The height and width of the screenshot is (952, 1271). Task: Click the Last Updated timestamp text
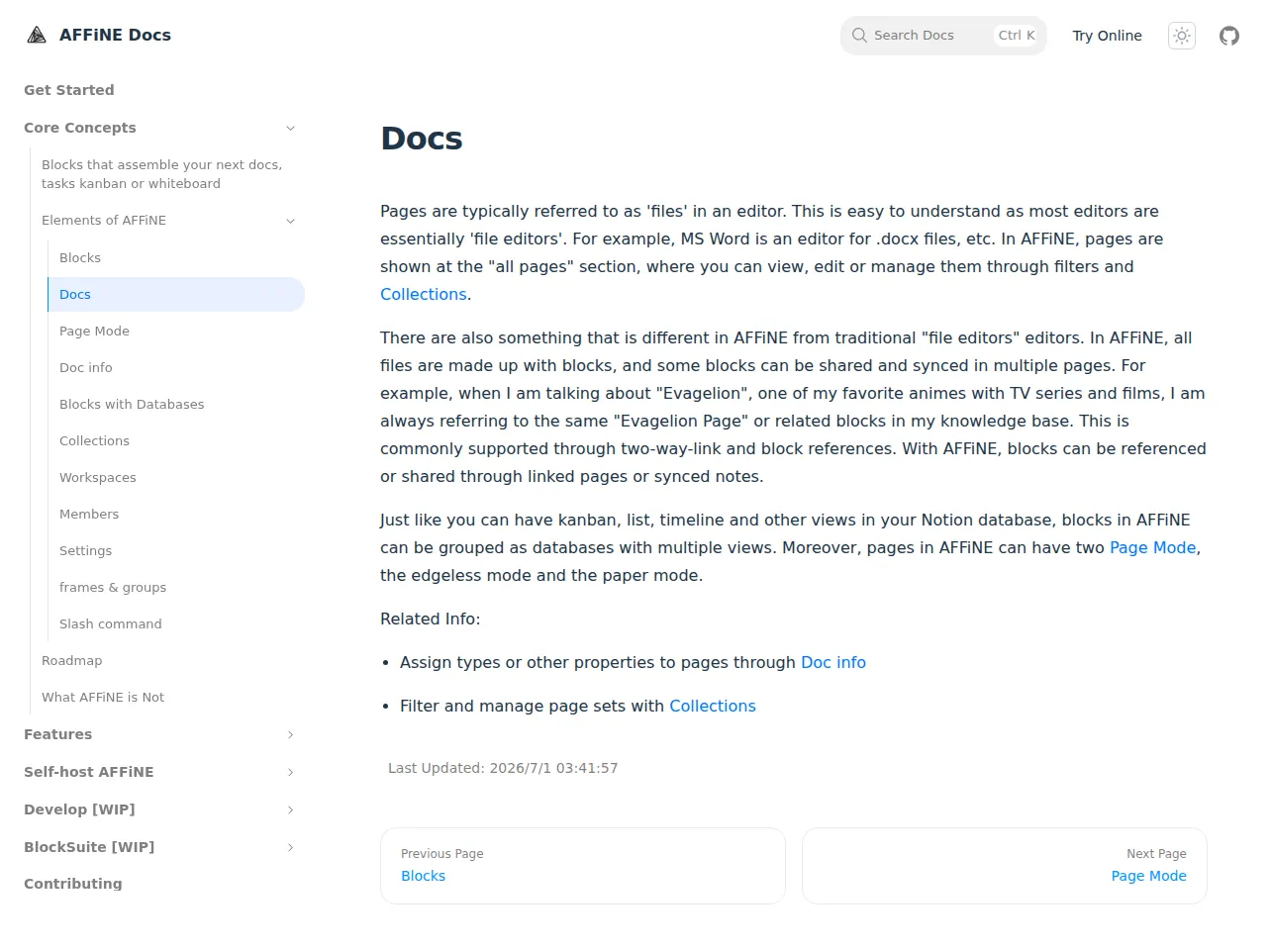[x=503, y=768]
